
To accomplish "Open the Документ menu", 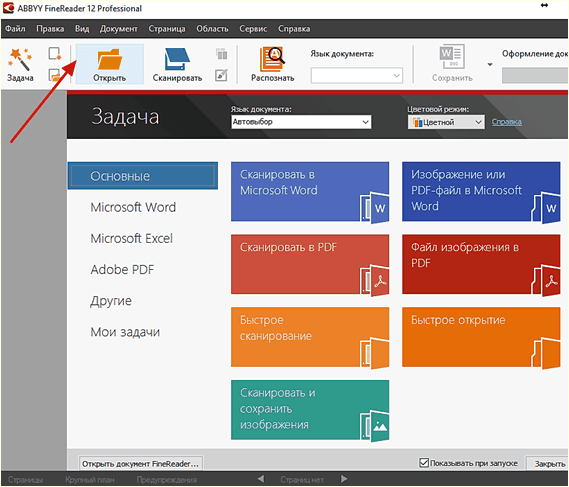I will coord(119,29).
